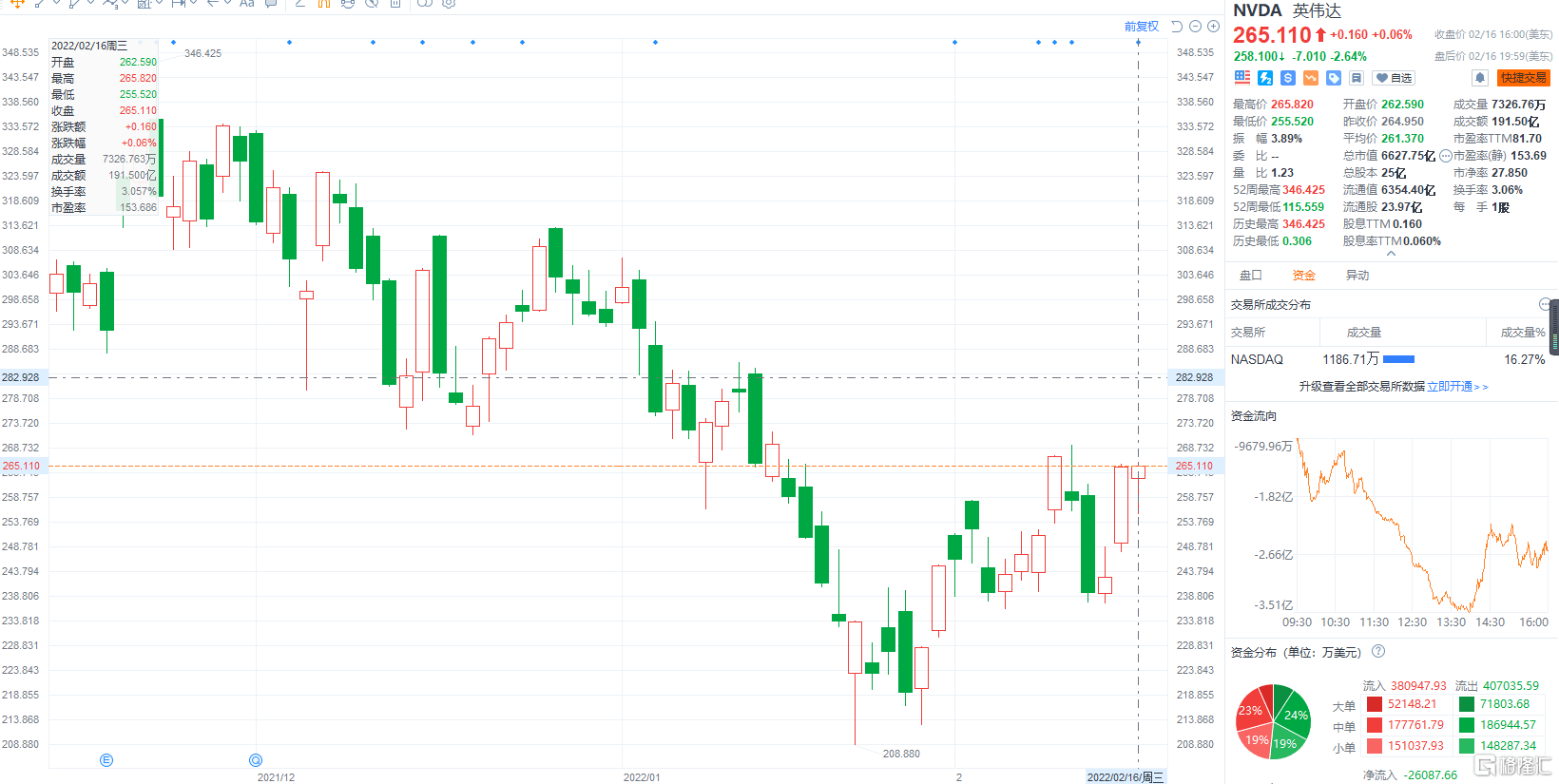The width and height of the screenshot is (1559, 784).
Task: Switch to the 资金 tab
Action: 1303,276
